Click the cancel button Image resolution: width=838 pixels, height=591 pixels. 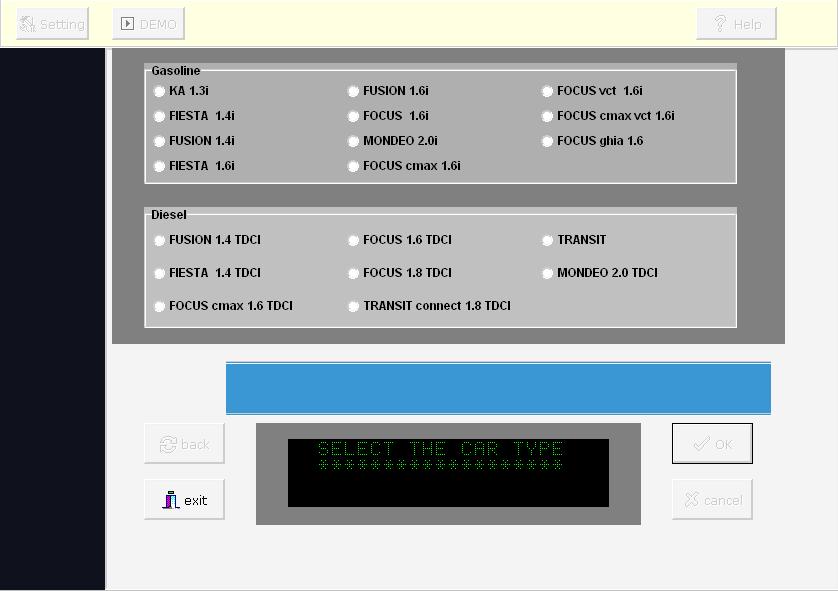coord(712,500)
